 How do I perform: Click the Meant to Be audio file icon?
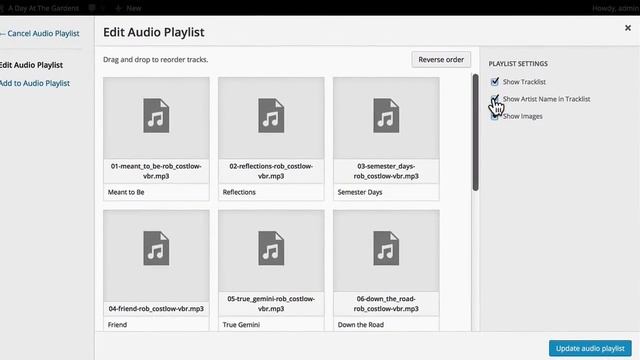click(156, 116)
